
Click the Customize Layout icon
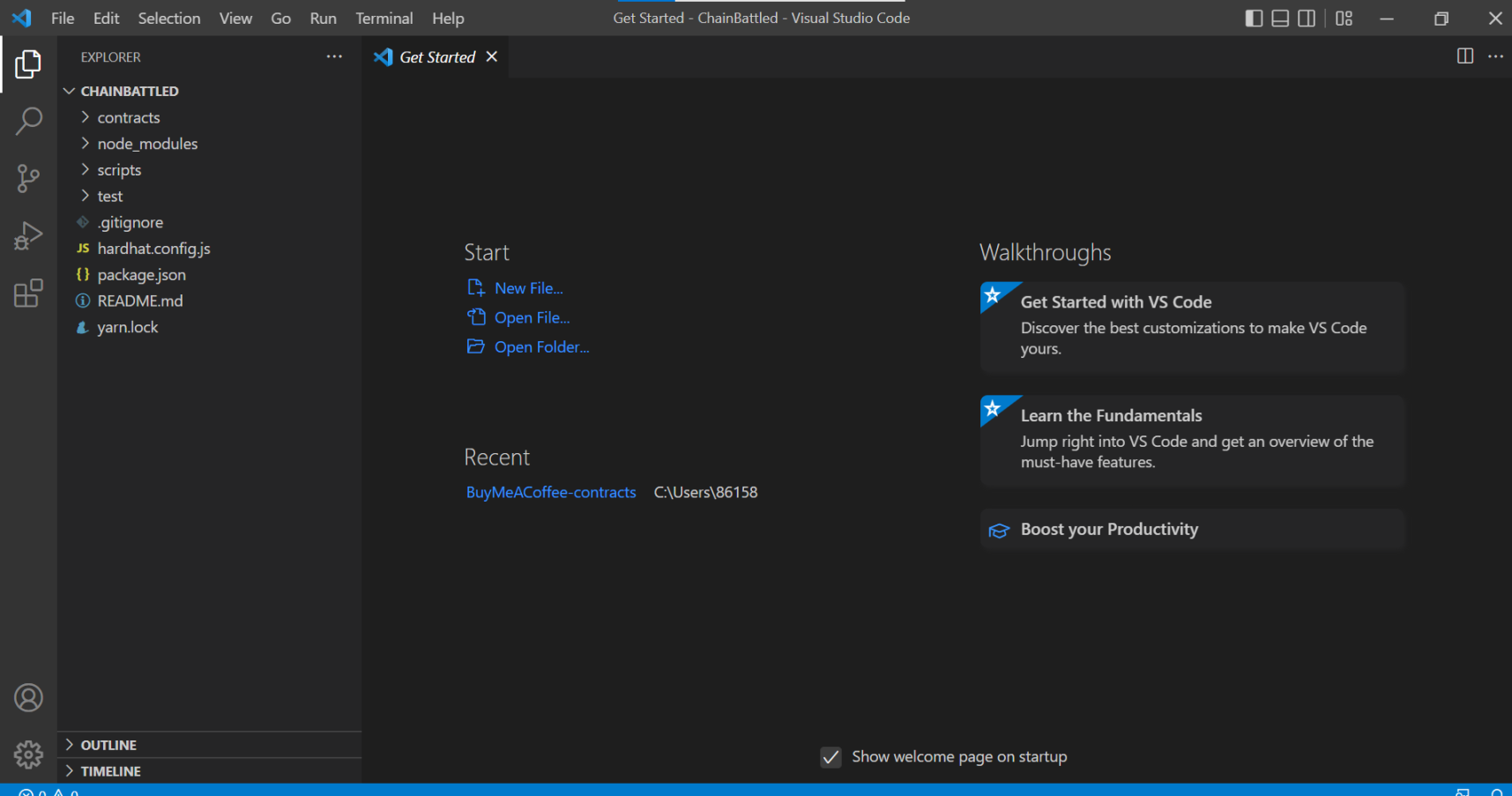tap(1344, 19)
